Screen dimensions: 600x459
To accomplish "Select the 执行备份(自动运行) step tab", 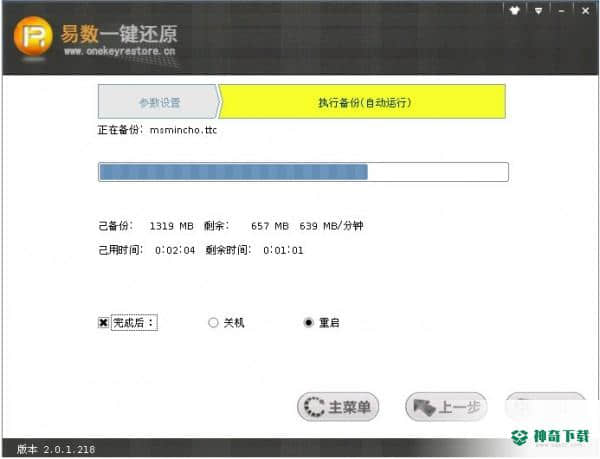I will pyautogui.click(x=362, y=102).
